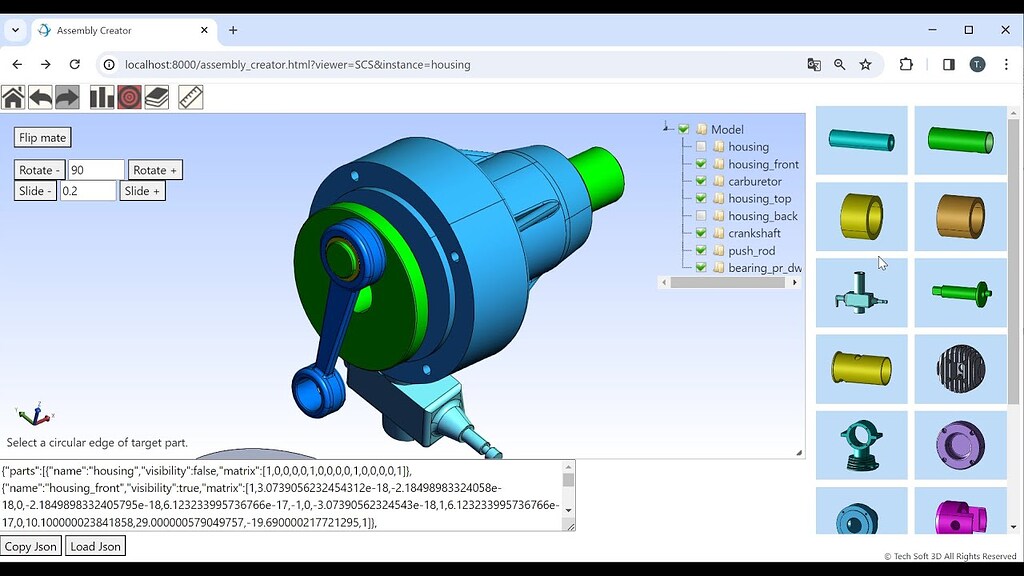
Task: Click the Home view toolbar icon
Action: click(x=14, y=96)
